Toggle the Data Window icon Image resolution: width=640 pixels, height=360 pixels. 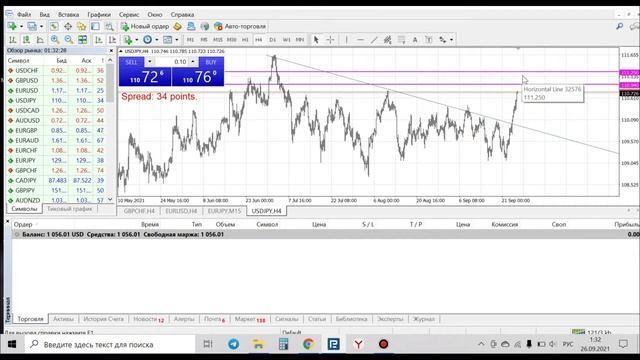tap(68, 26)
